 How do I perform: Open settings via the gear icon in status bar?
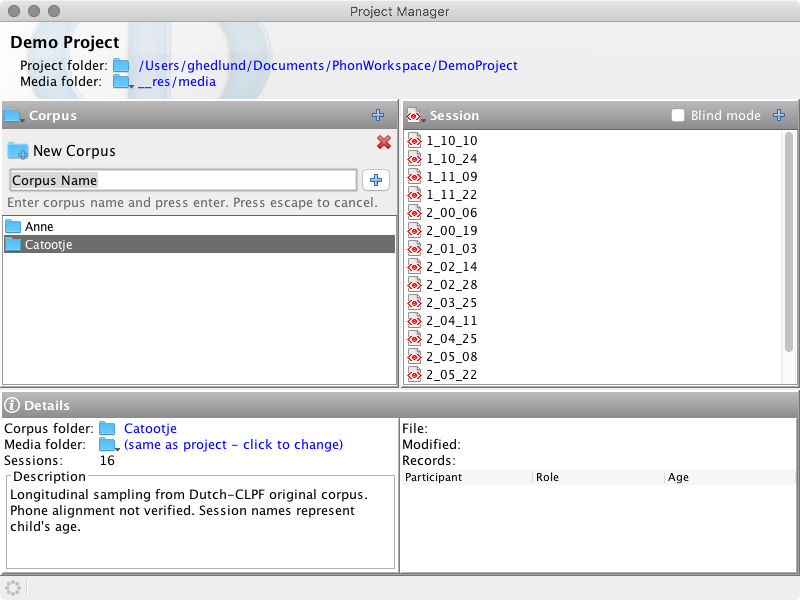(13, 588)
